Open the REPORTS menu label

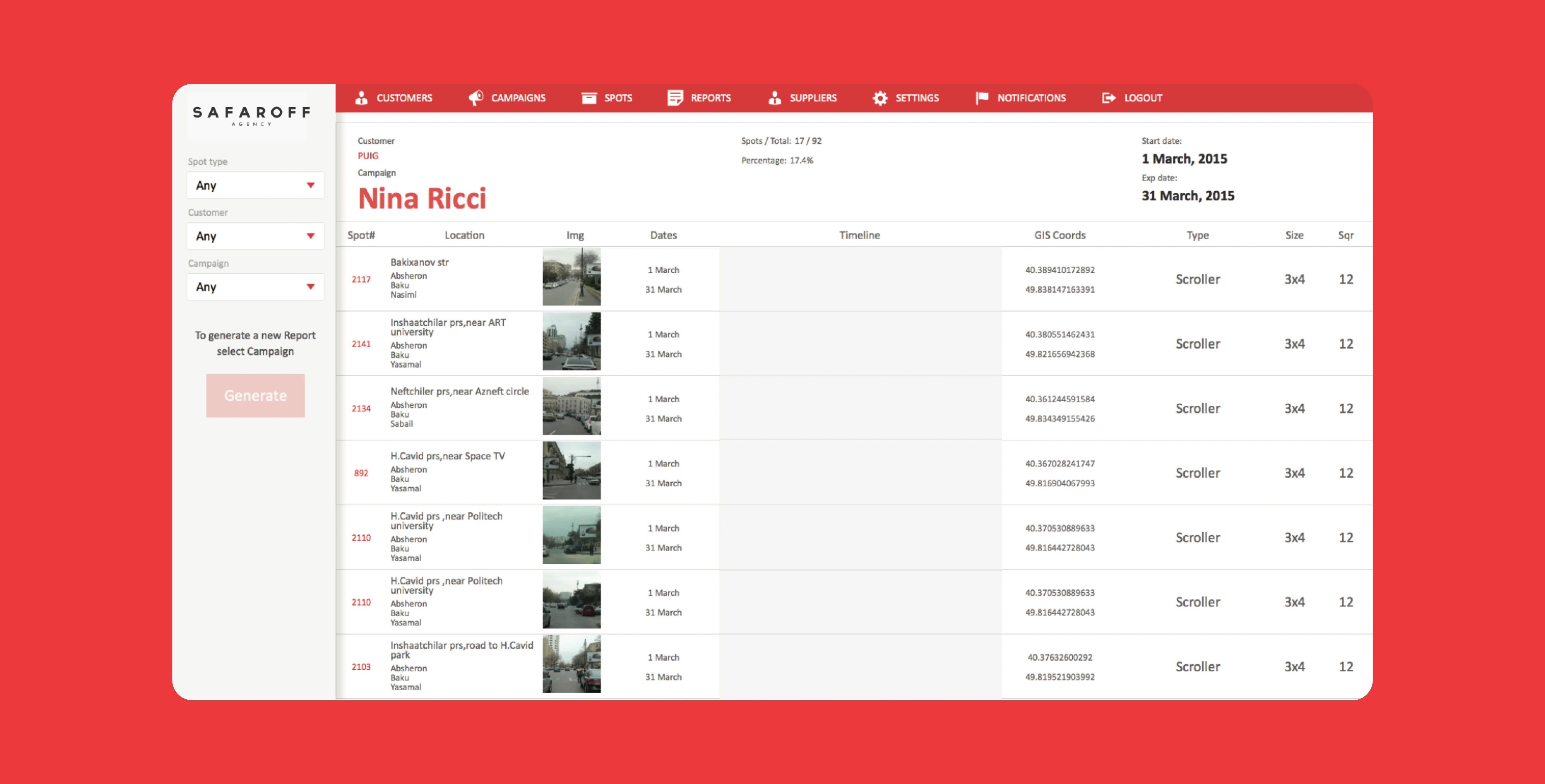pos(710,98)
